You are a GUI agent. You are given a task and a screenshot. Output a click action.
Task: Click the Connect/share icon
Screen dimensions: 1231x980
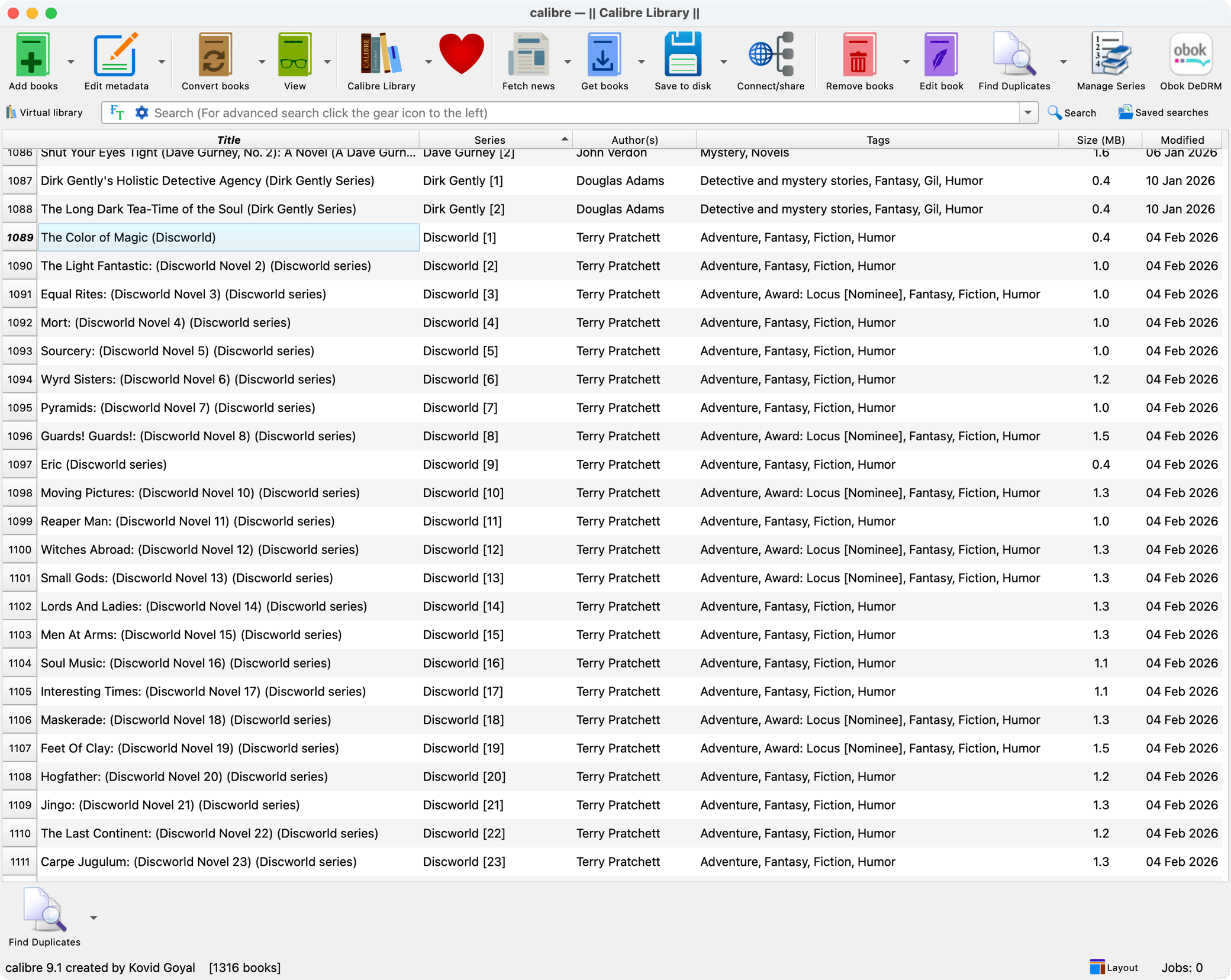(x=771, y=55)
